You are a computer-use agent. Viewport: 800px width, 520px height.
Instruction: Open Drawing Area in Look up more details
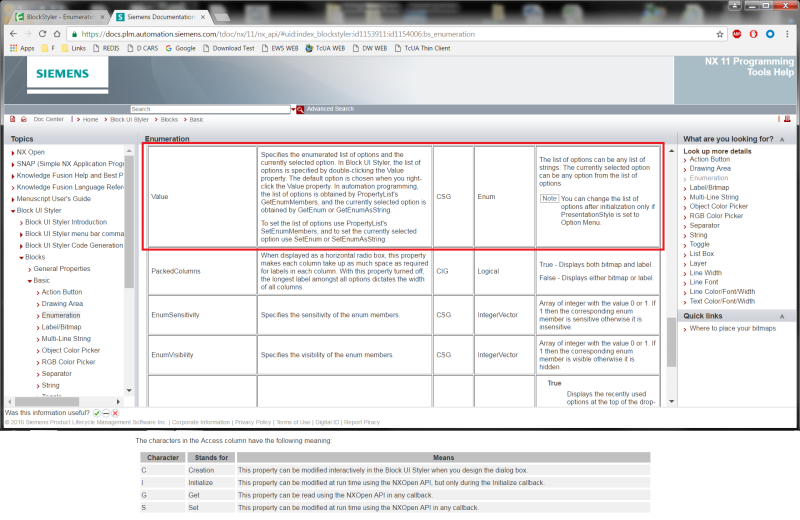[710, 168]
